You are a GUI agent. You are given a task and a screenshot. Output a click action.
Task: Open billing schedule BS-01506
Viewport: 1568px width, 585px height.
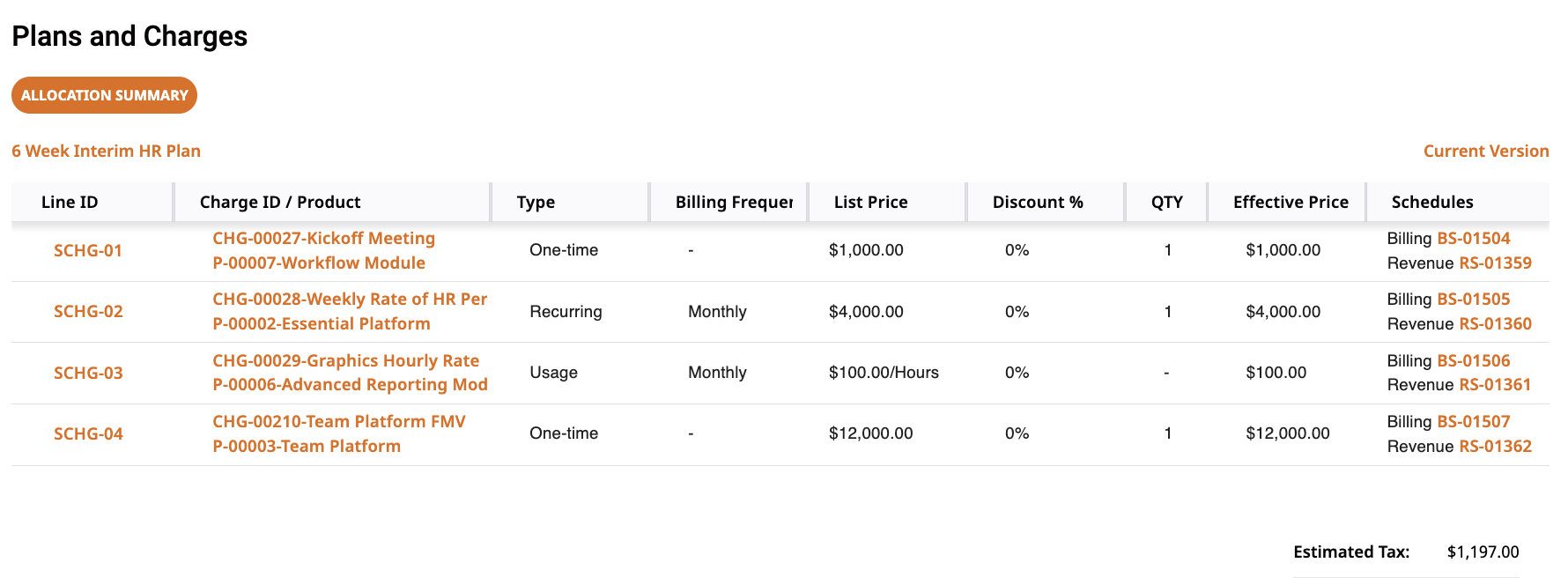(x=1474, y=360)
